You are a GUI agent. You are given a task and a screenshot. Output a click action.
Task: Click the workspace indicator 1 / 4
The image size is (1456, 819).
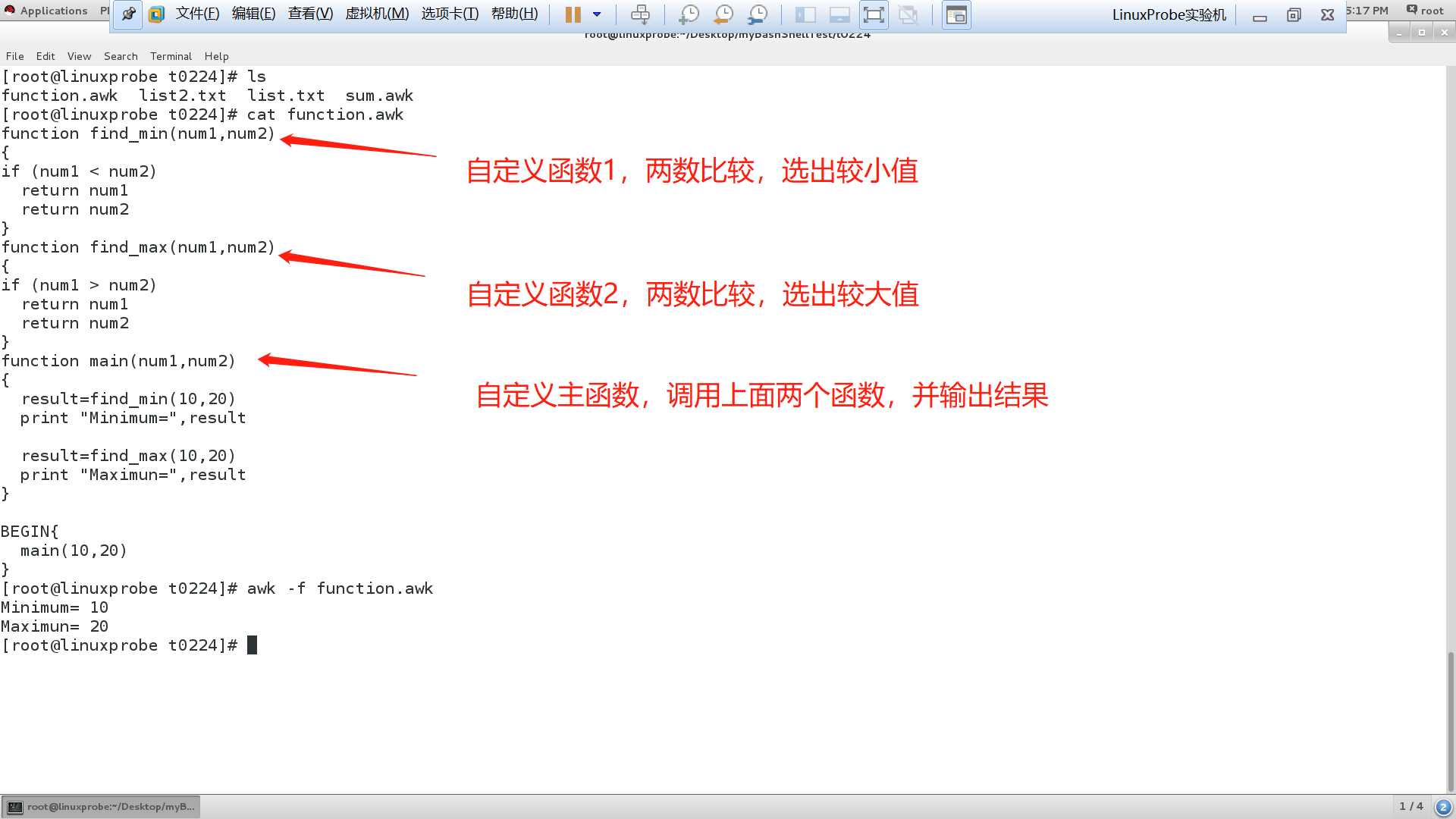[x=1411, y=806]
